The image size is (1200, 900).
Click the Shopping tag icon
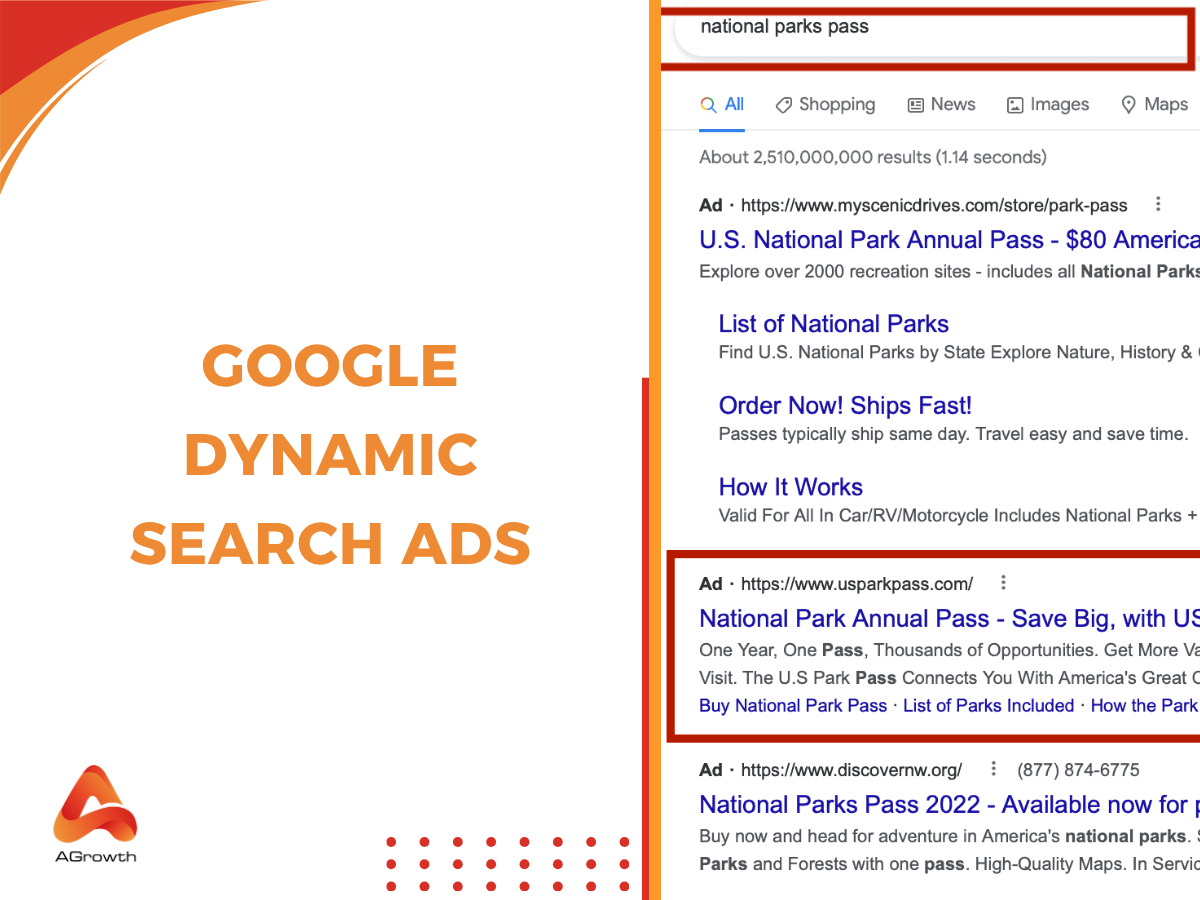(784, 105)
